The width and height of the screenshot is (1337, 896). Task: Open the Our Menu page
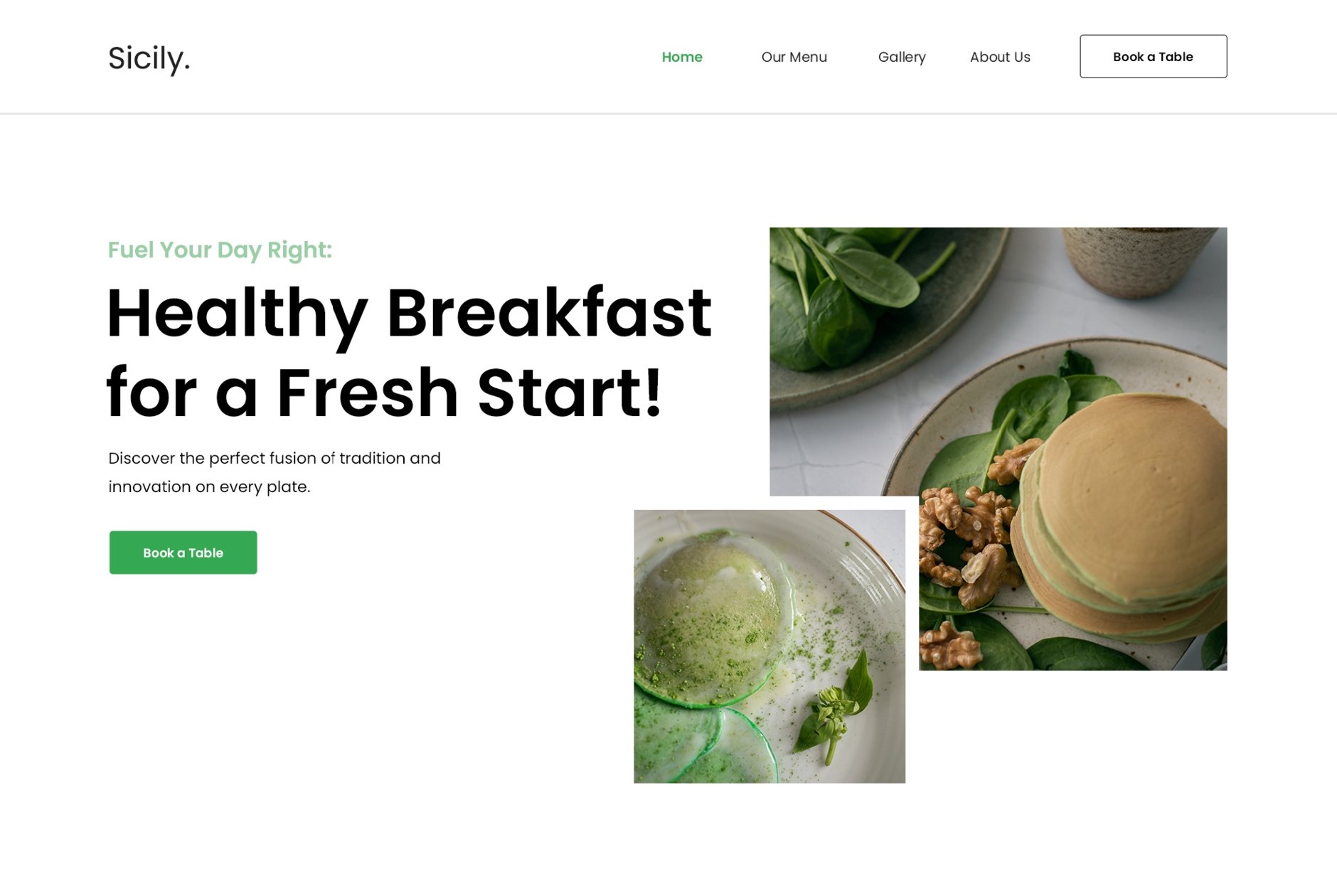[794, 57]
